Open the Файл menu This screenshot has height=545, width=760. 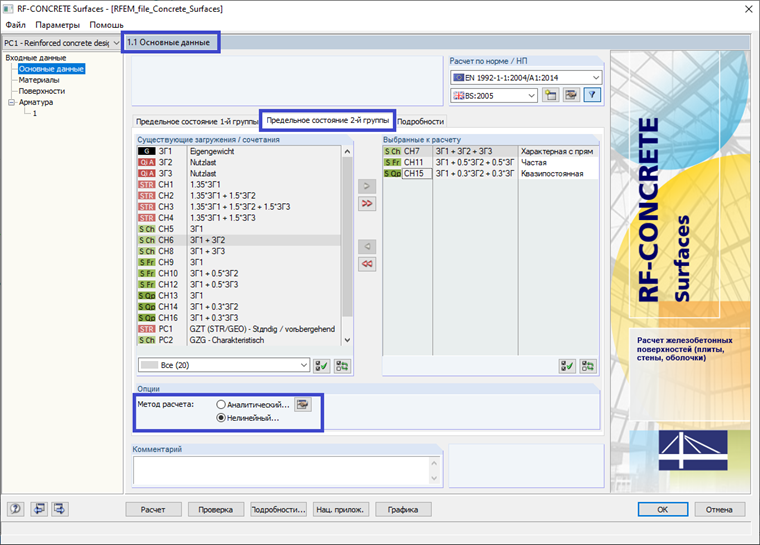coord(16,25)
